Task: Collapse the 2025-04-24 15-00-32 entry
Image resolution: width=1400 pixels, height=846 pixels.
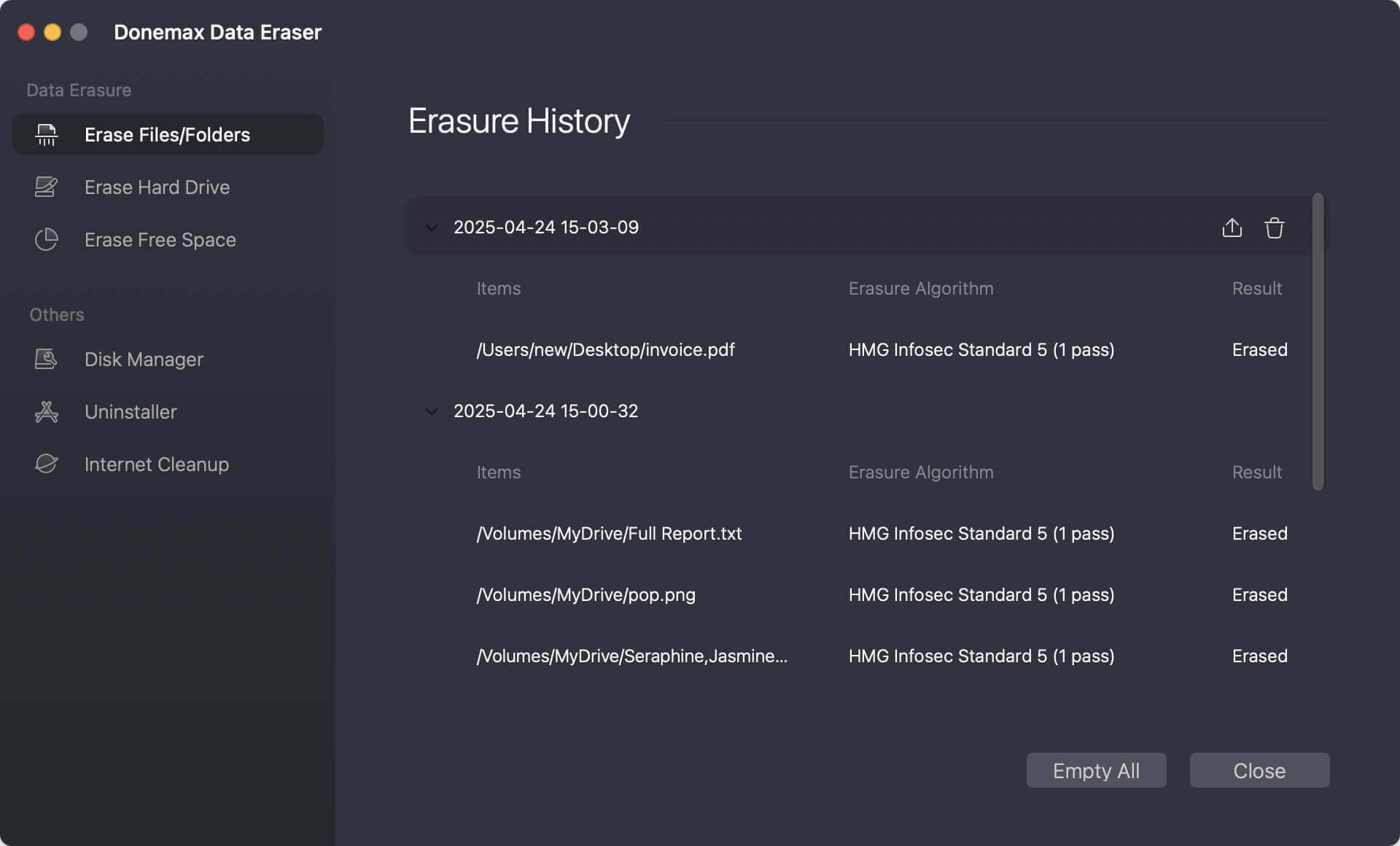Action: click(x=432, y=411)
